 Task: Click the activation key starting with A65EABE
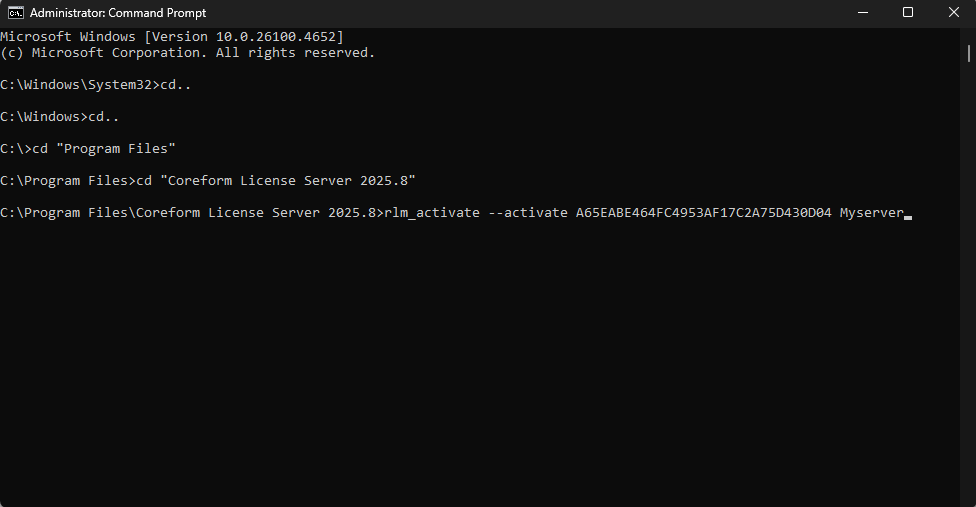pos(703,213)
